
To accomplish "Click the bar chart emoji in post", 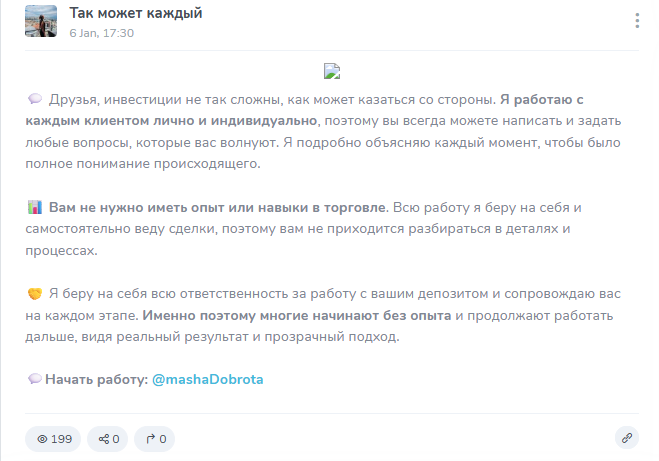I will click(35, 207).
